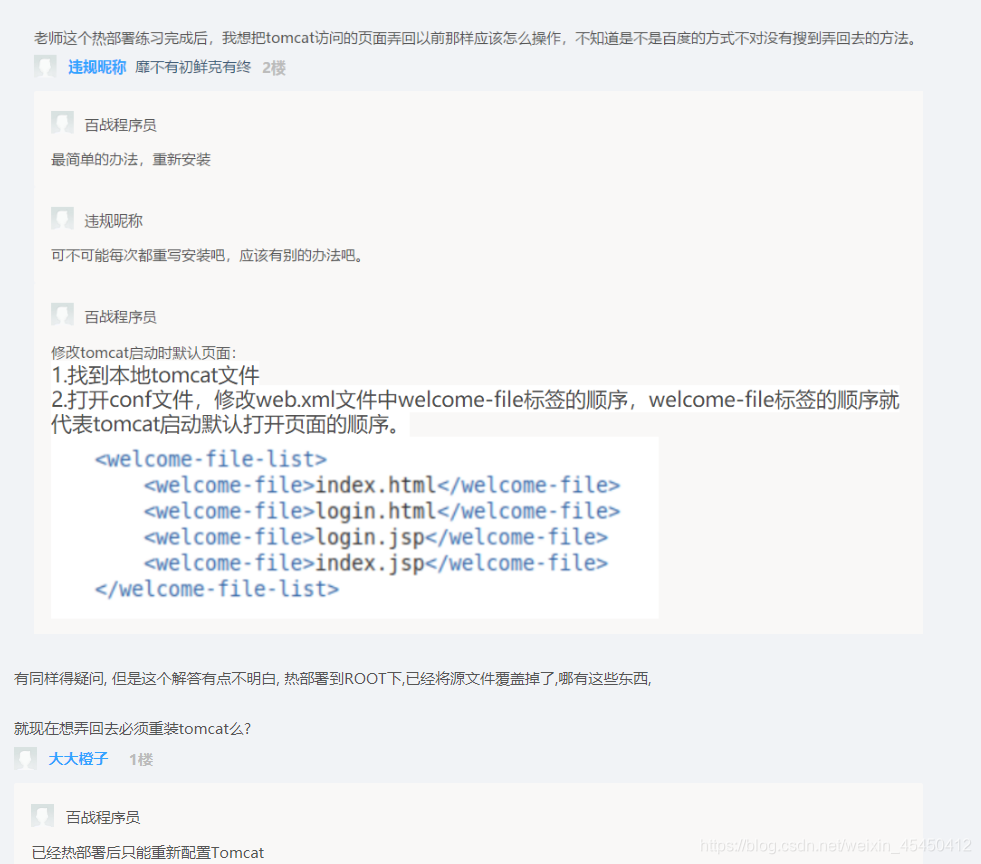Open the 大大橙子 username link
Image resolution: width=981 pixels, height=864 pixels.
click(78, 759)
